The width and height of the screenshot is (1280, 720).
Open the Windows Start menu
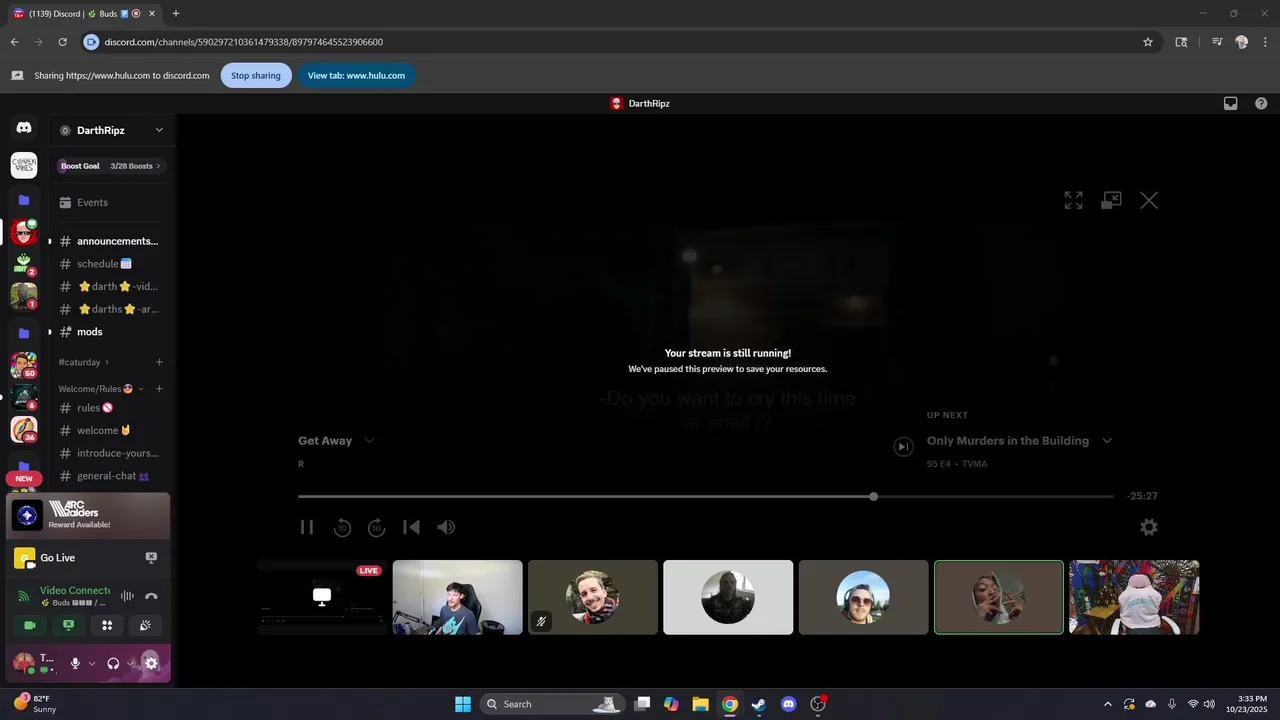(463, 704)
